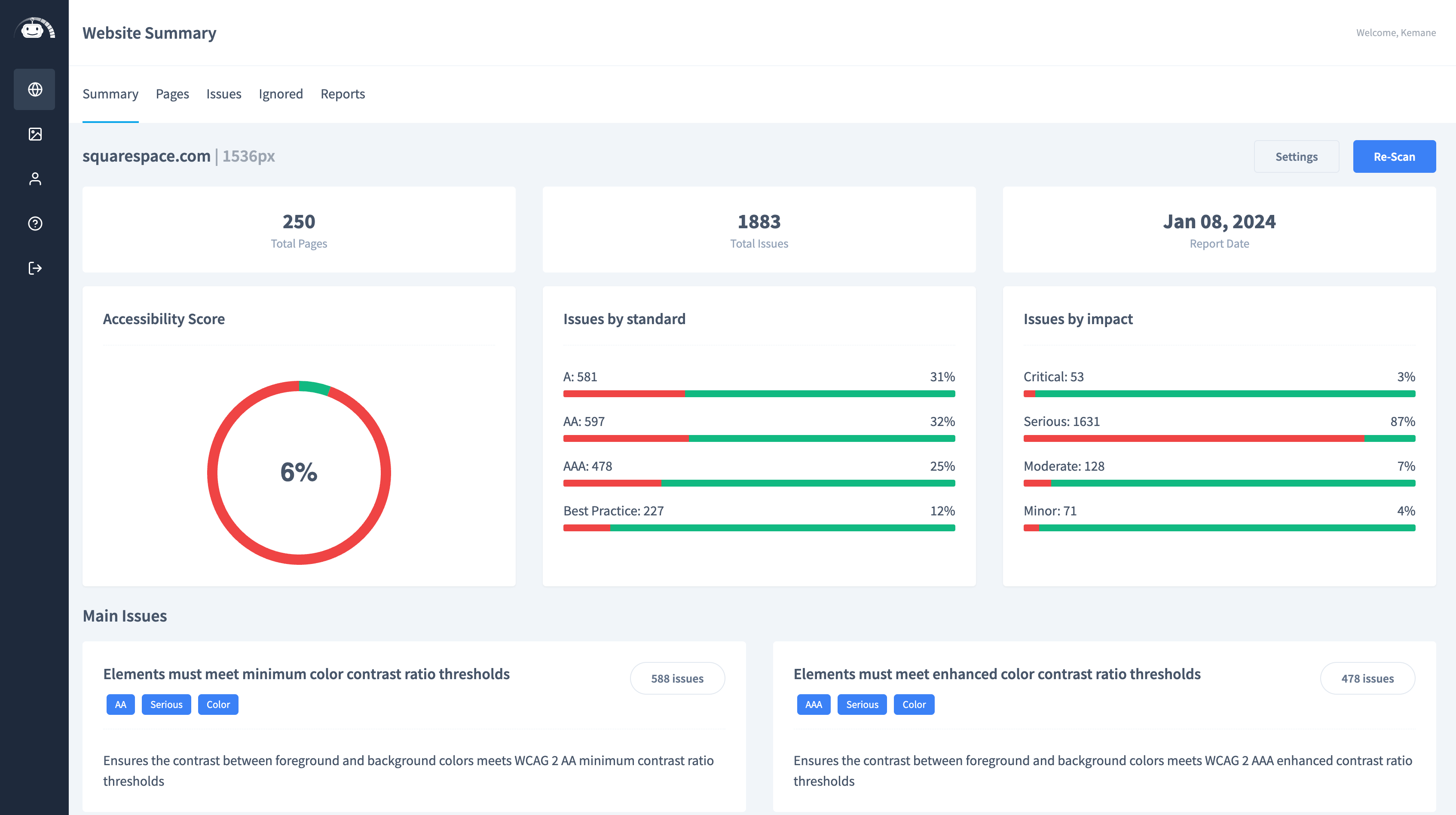Open the globe websites icon
Viewport: 1456px width, 815px height.
pyautogui.click(x=34, y=89)
